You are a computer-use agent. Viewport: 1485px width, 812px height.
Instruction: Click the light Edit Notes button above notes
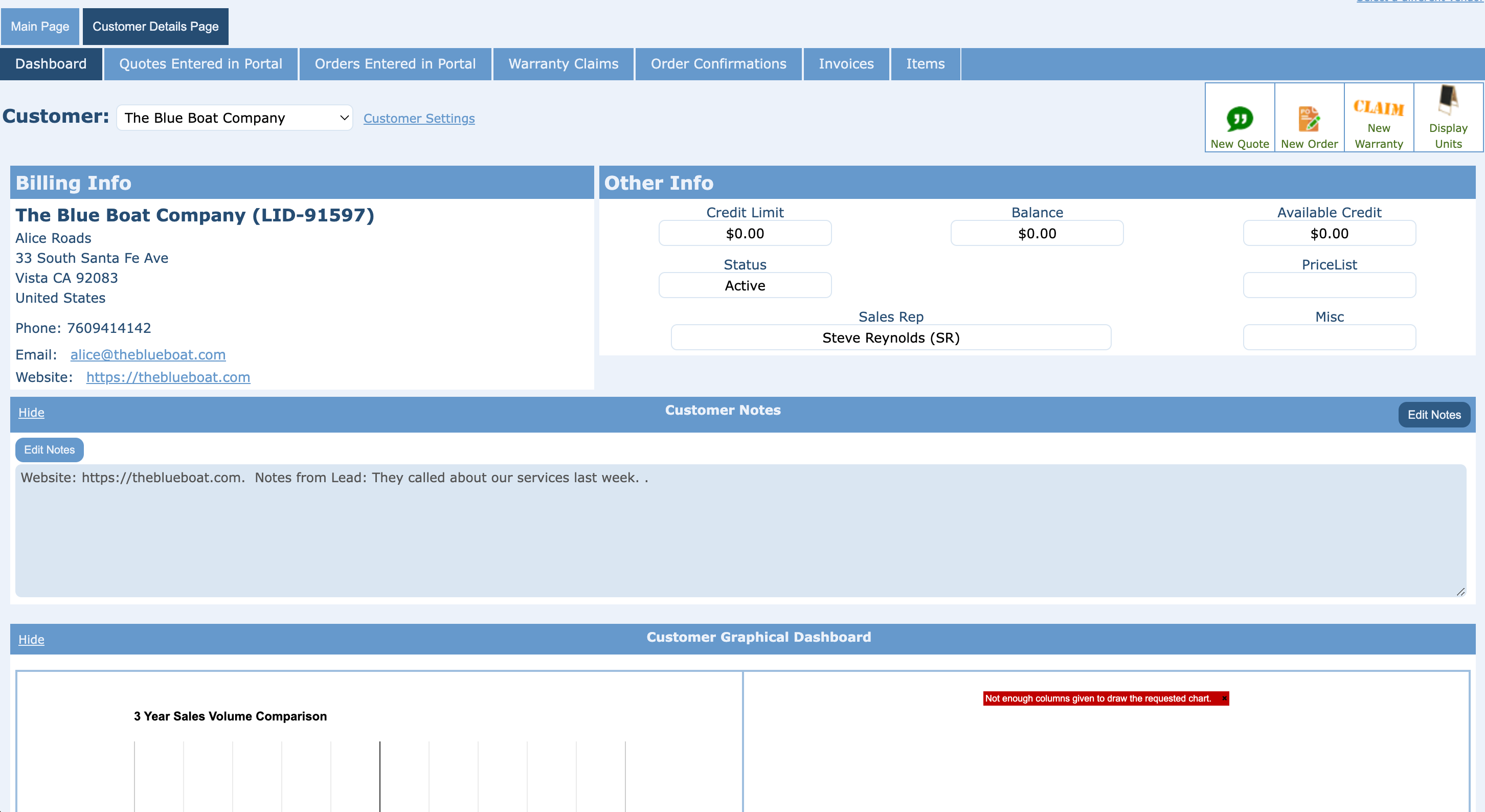[x=49, y=450]
